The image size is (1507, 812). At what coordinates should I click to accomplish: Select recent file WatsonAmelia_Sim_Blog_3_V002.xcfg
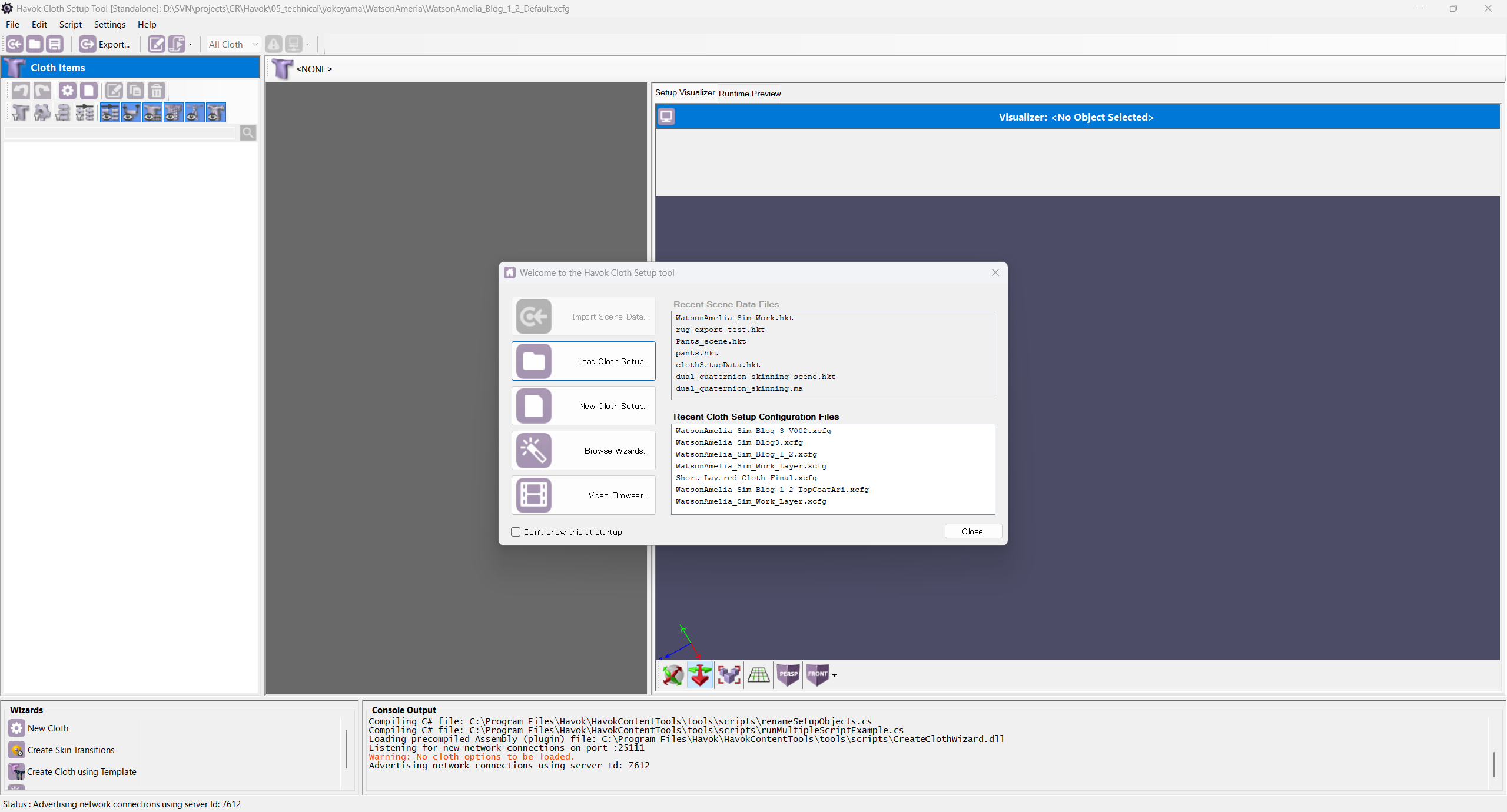(753, 431)
